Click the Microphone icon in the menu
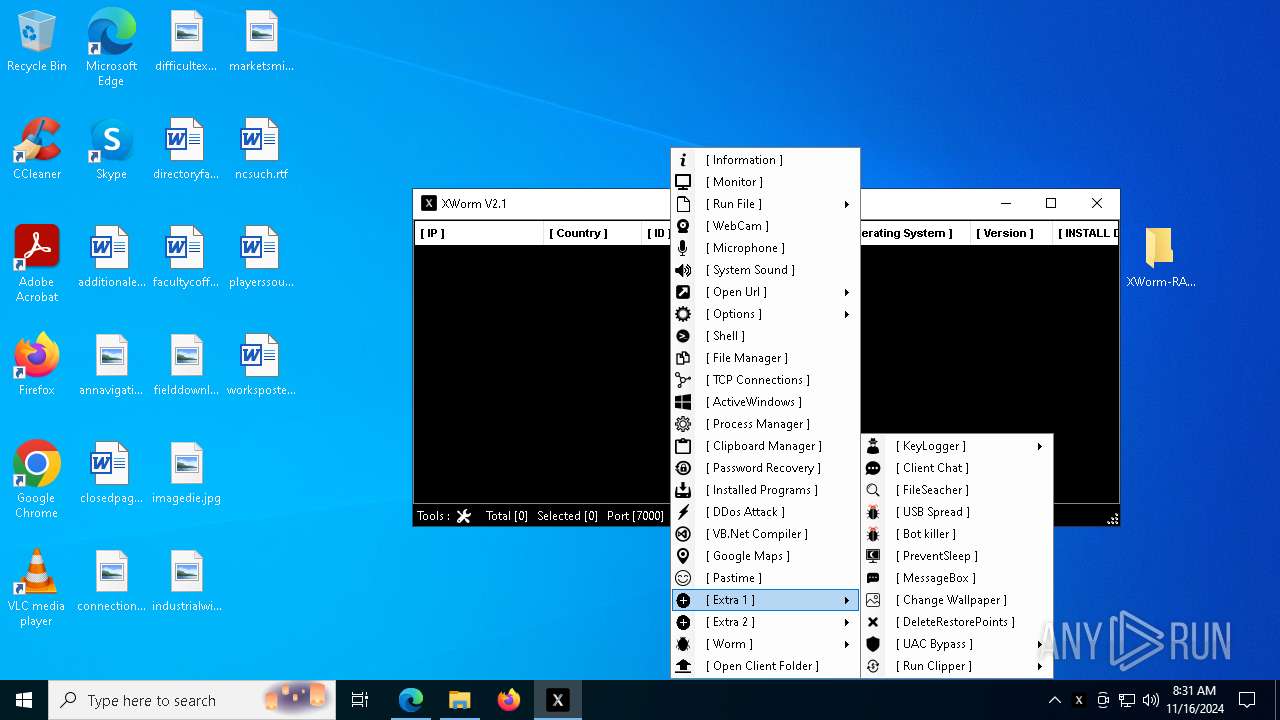Viewport: 1280px width, 720px height. [683, 248]
